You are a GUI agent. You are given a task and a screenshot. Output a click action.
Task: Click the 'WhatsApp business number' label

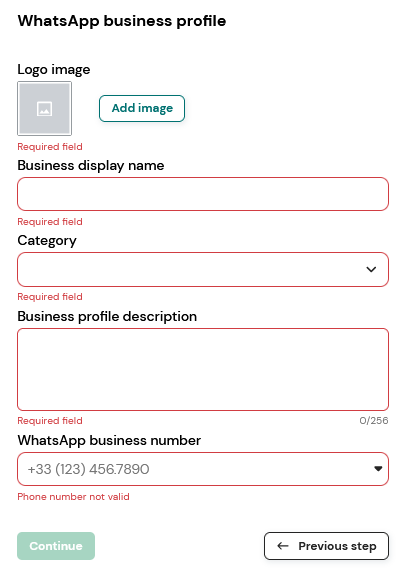point(109,441)
